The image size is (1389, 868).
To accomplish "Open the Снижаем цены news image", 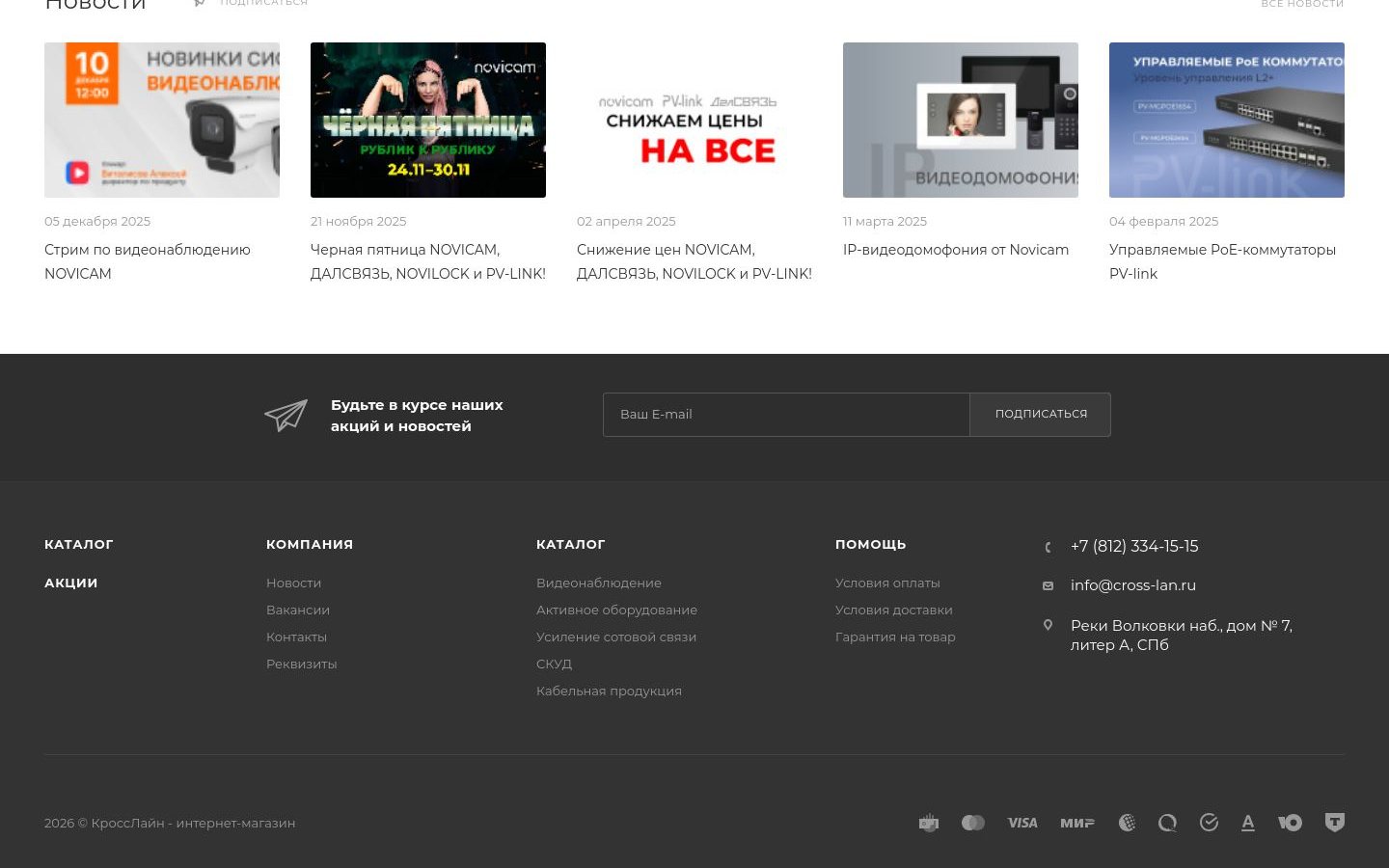I will (x=694, y=120).
